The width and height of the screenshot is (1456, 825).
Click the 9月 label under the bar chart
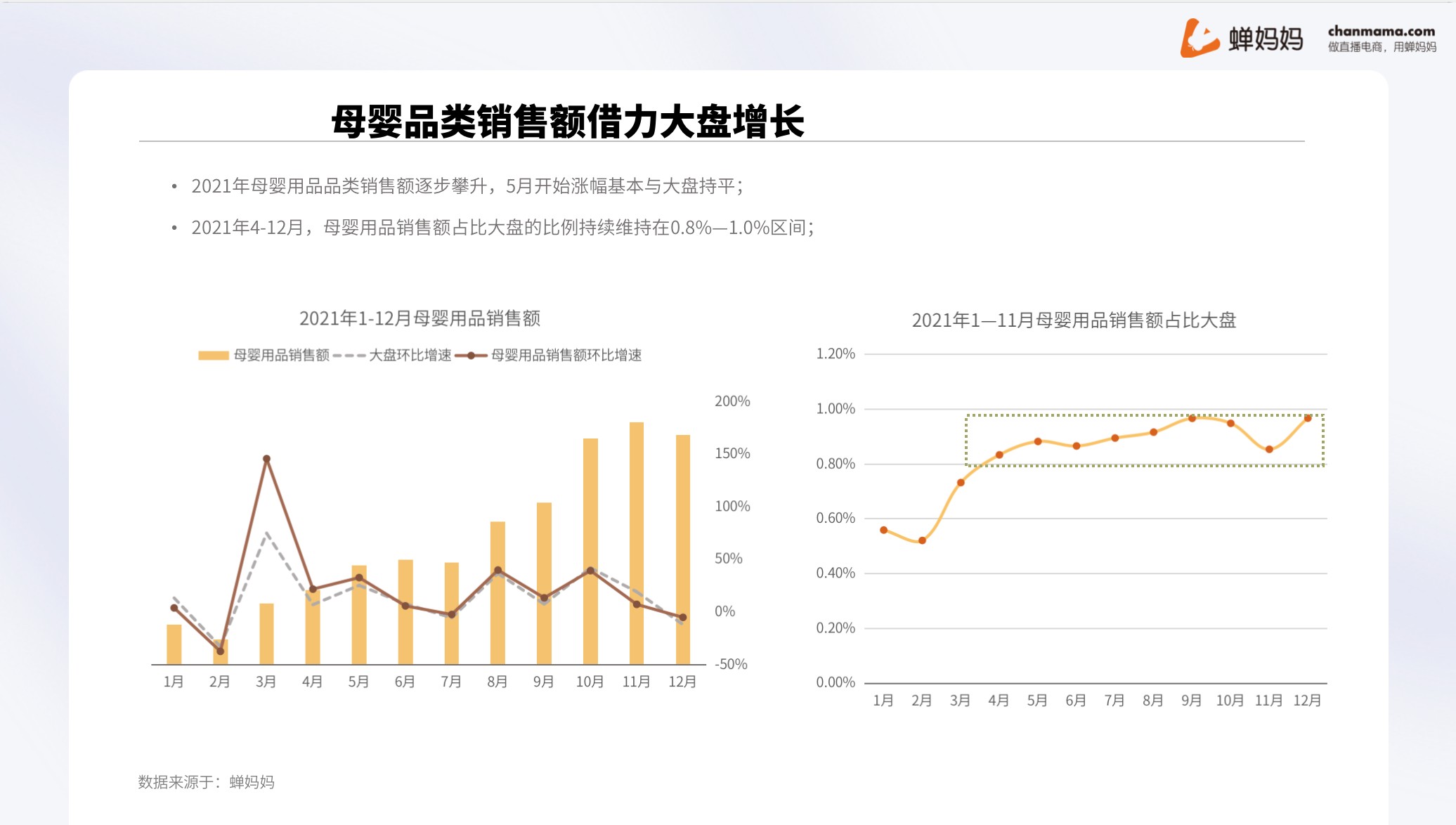(544, 682)
